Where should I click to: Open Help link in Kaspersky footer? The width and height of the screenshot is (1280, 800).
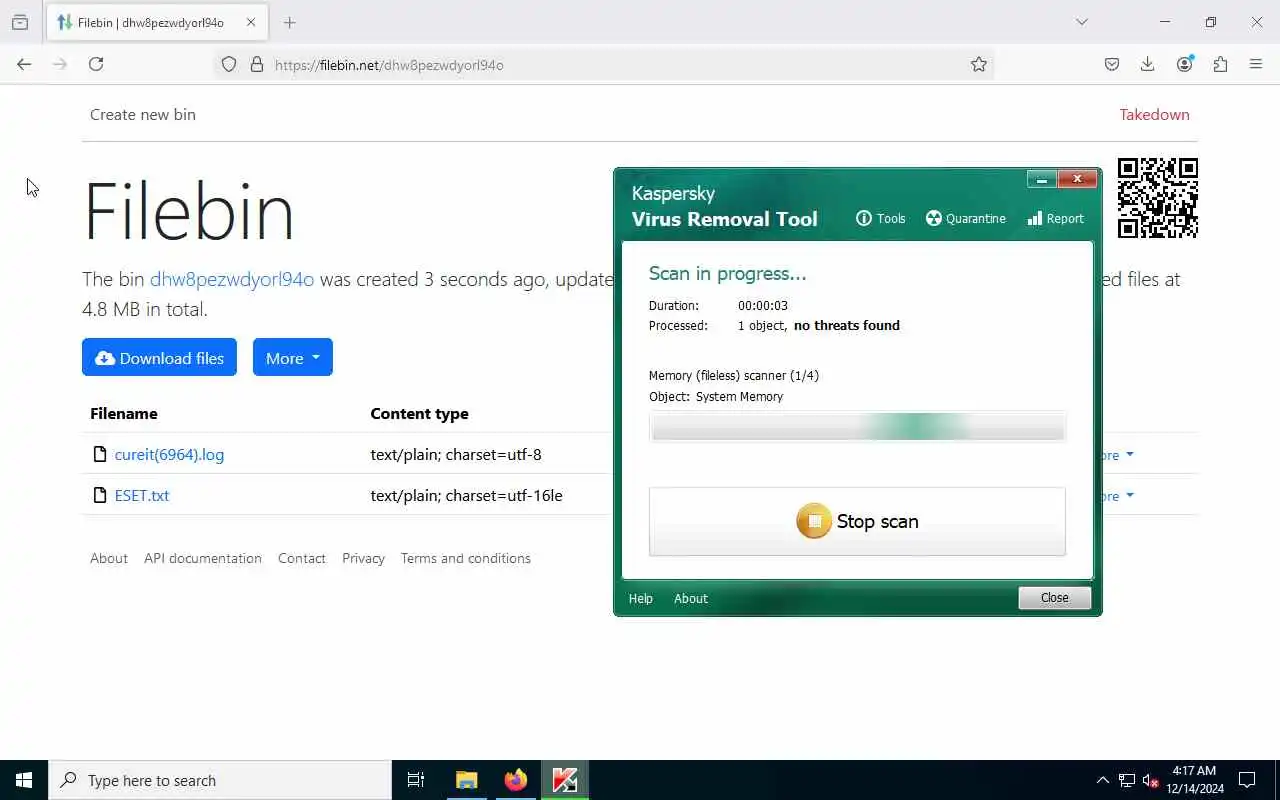coord(640,598)
